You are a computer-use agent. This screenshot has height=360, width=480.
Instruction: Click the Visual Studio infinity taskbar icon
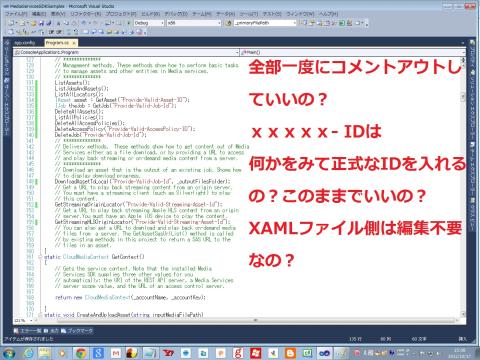click(325, 353)
